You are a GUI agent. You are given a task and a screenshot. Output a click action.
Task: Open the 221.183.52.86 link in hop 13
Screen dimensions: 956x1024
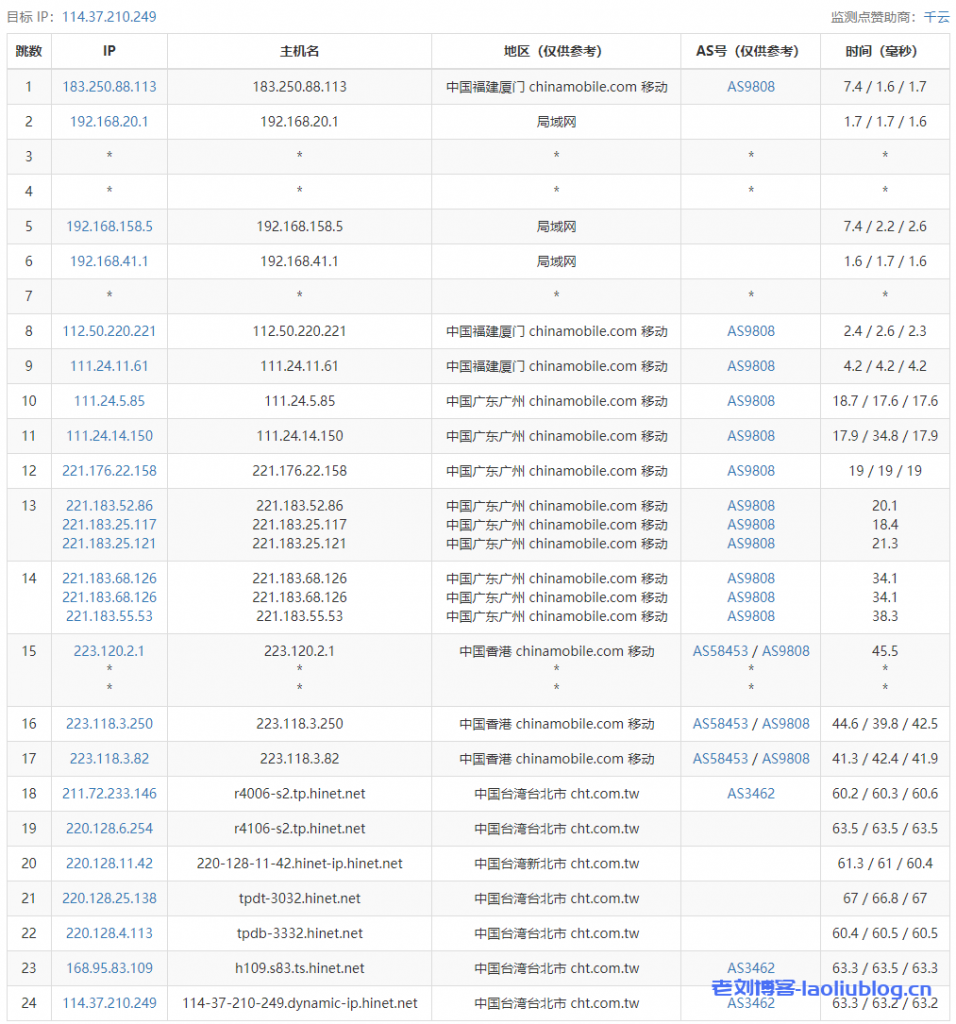[109, 506]
